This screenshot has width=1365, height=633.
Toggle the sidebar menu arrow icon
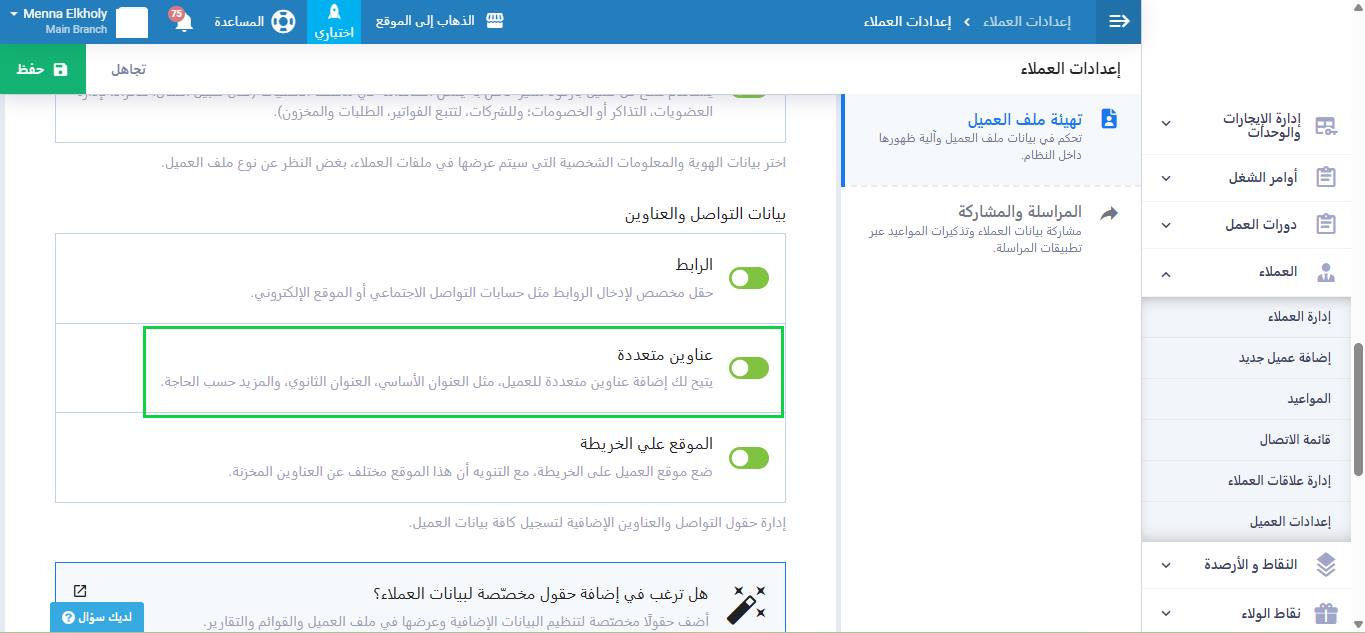1119,21
